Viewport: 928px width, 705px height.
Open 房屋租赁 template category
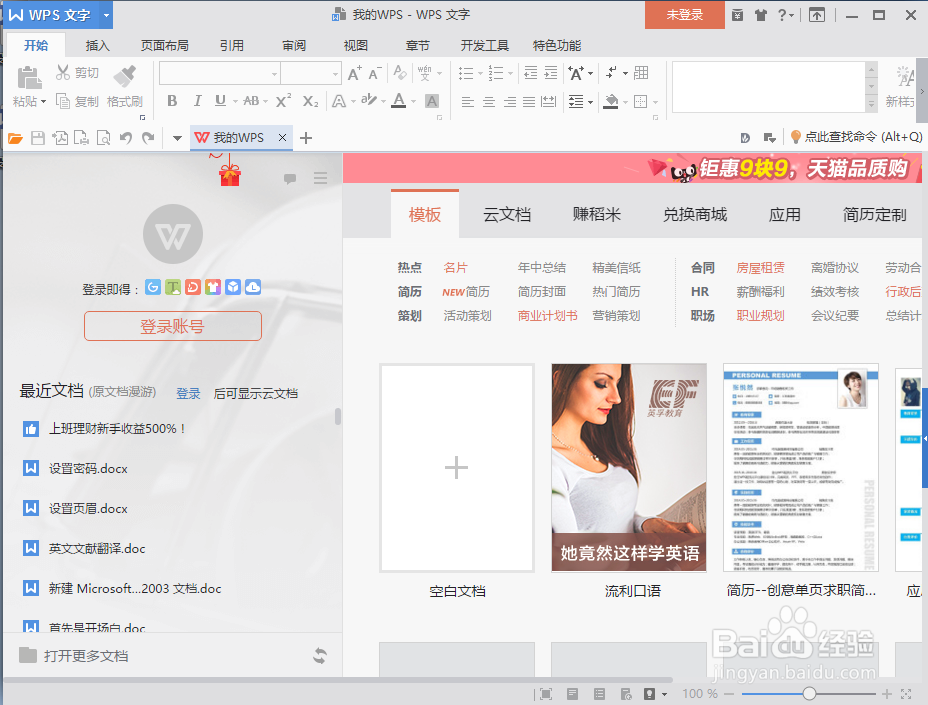[761, 268]
